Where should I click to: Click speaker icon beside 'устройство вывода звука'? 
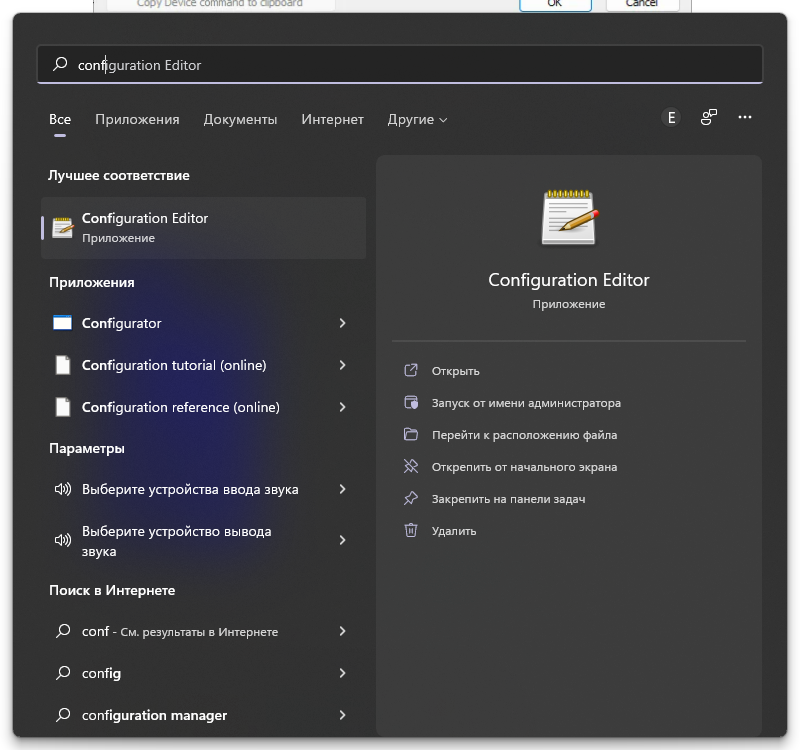click(63, 540)
